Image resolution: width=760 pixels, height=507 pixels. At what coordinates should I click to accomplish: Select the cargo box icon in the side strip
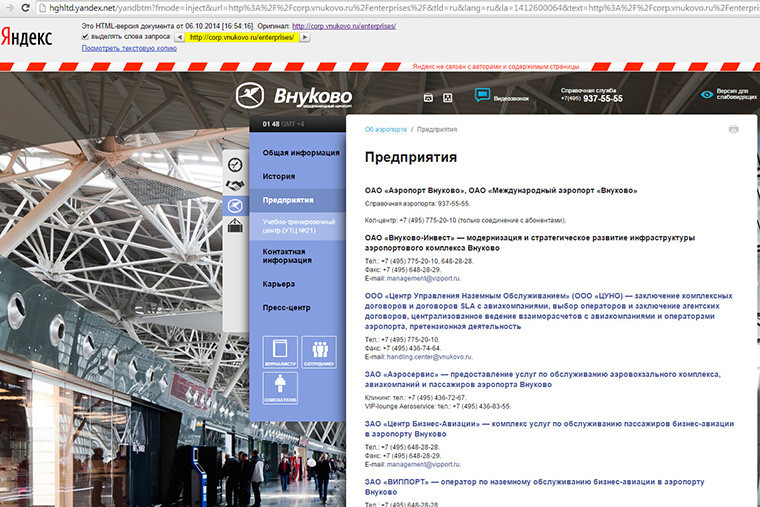point(235,225)
